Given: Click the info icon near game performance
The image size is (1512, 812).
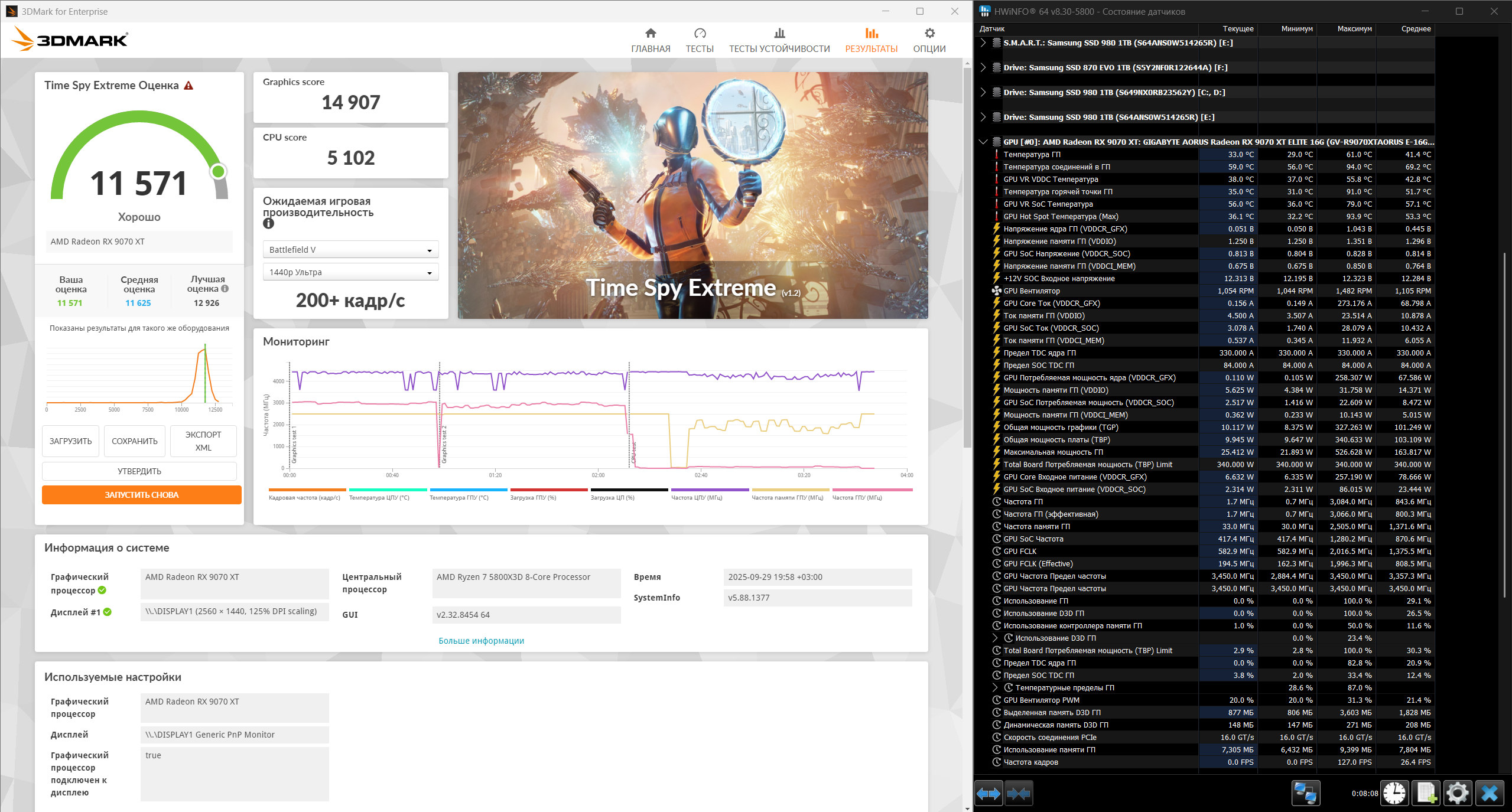Looking at the screenshot, I should point(268,223).
